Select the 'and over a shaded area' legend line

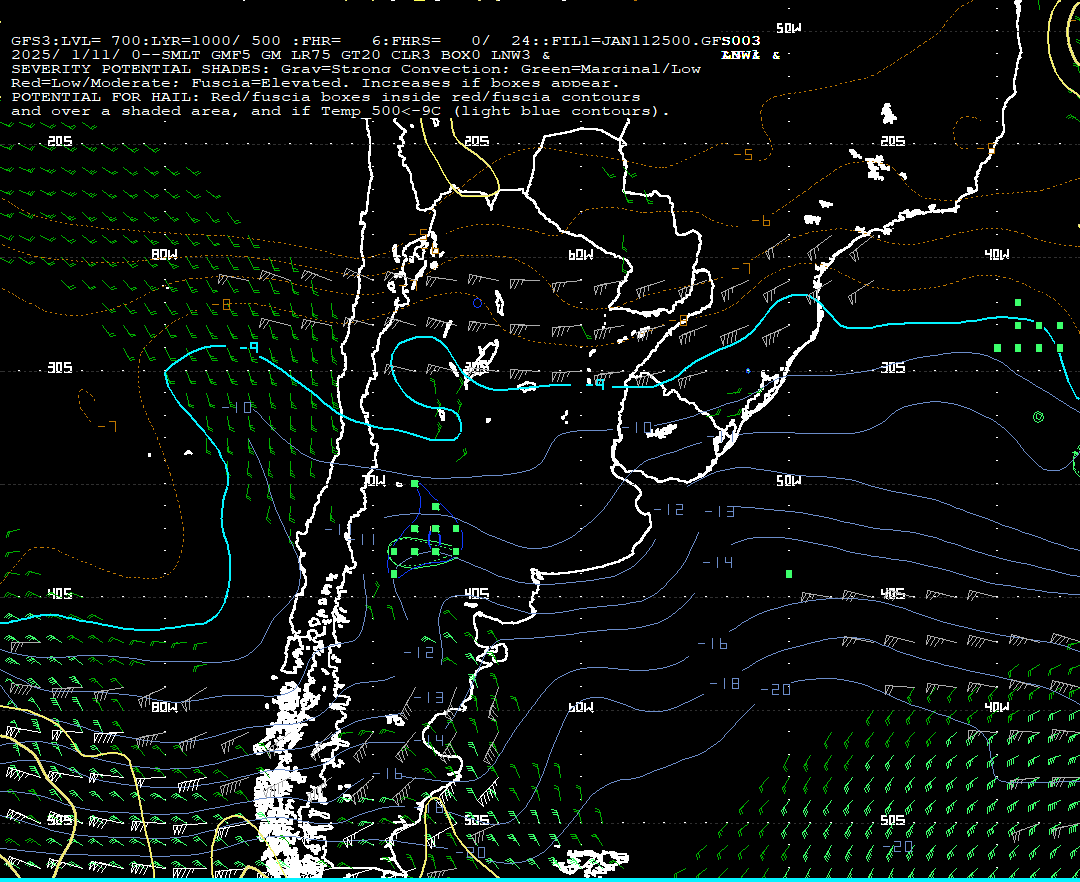pyautogui.click(x=340, y=111)
